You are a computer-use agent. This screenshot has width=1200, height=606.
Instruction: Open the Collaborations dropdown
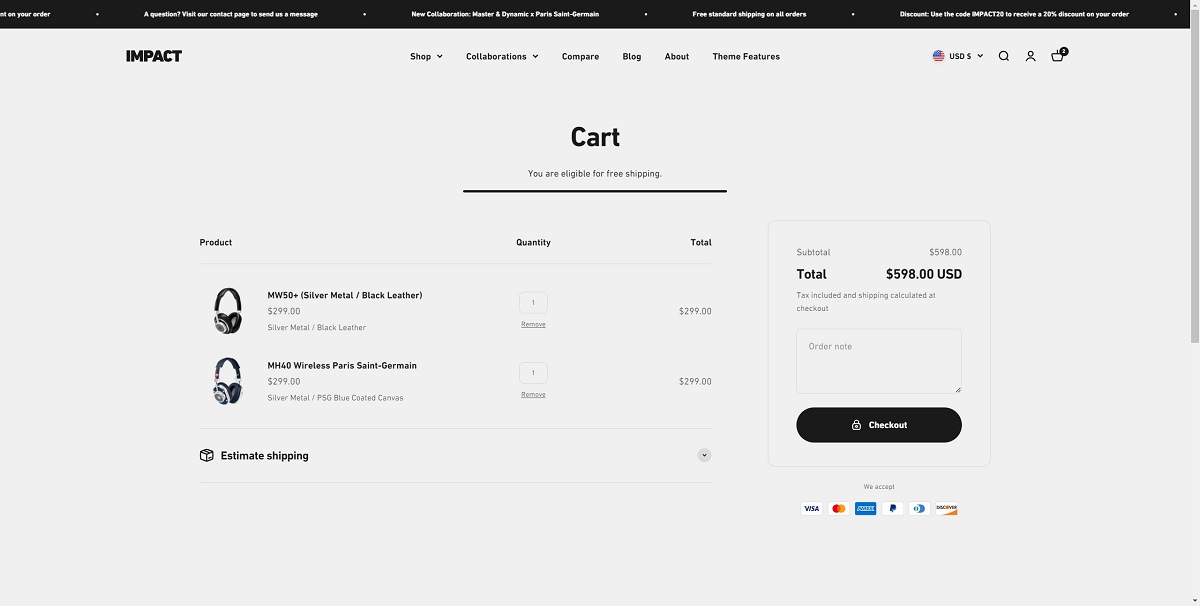pyautogui.click(x=501, y=56)
